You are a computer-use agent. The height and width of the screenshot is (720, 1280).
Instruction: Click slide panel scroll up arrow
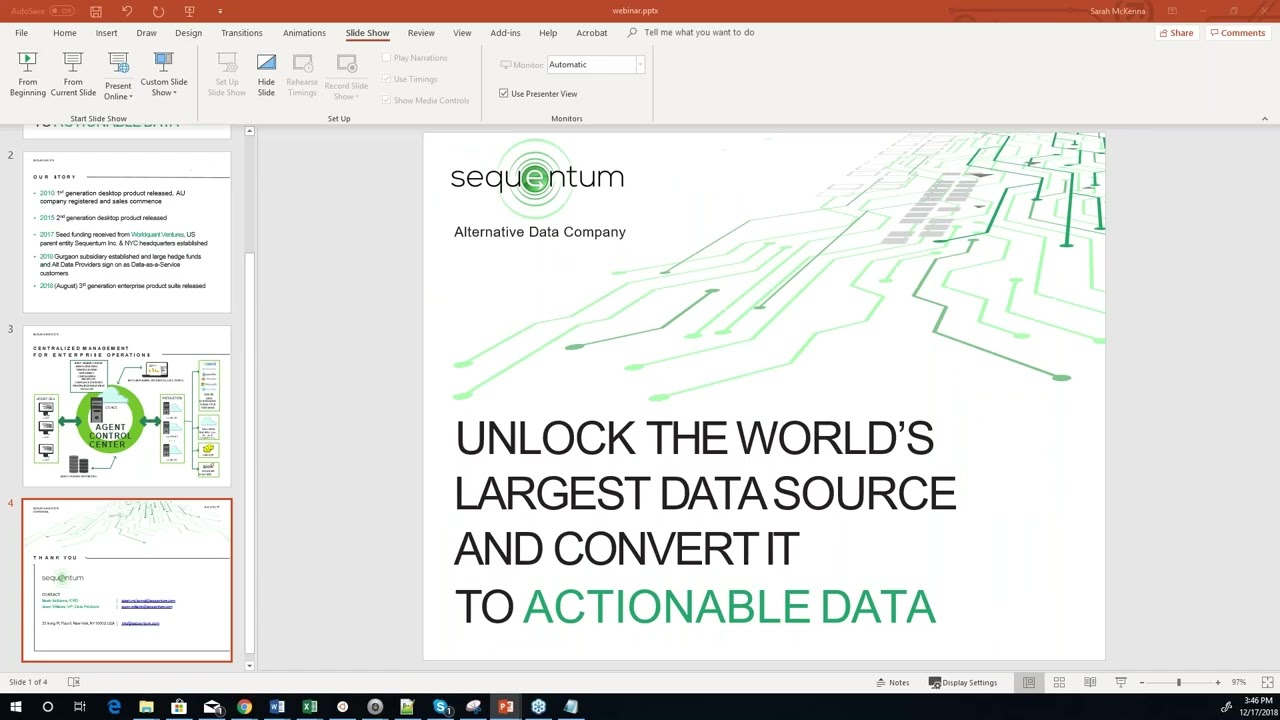(x=249, y=131)
